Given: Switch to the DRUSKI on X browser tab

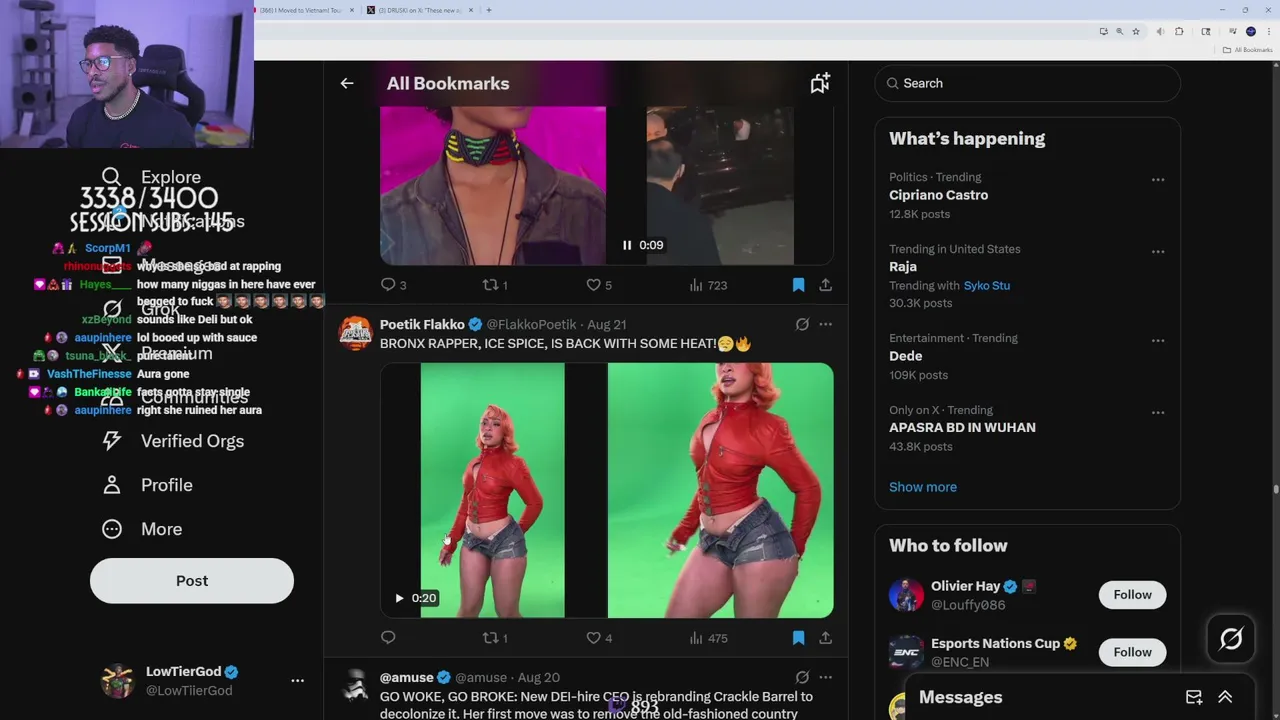Looking at the screenshot, I should coord(414,10).
